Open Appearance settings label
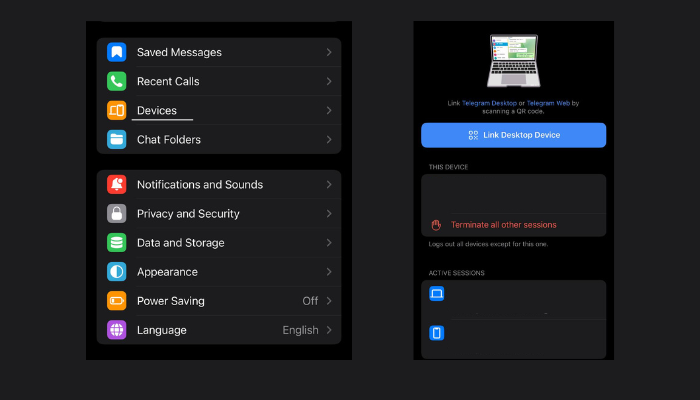Viewport: 700px width, 400px height. point(167,272)
